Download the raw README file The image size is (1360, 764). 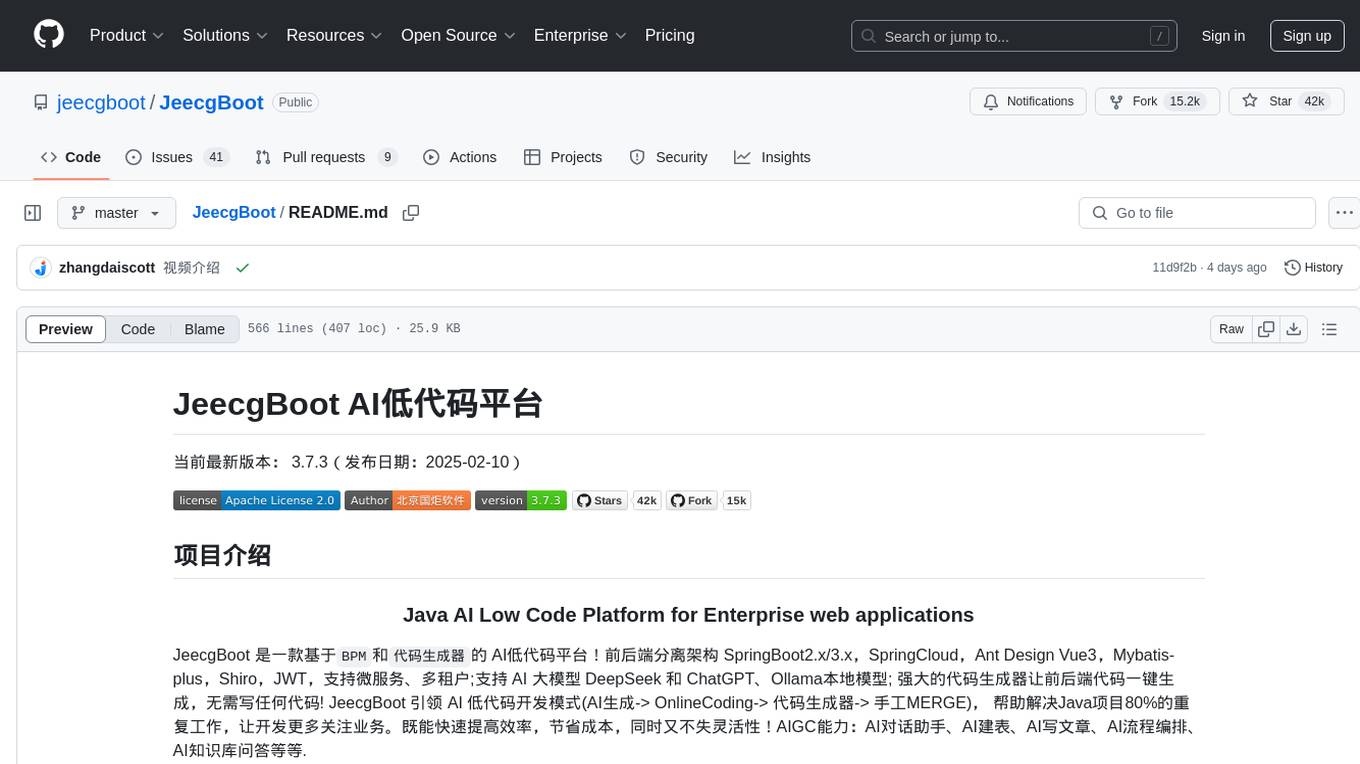1293,329
